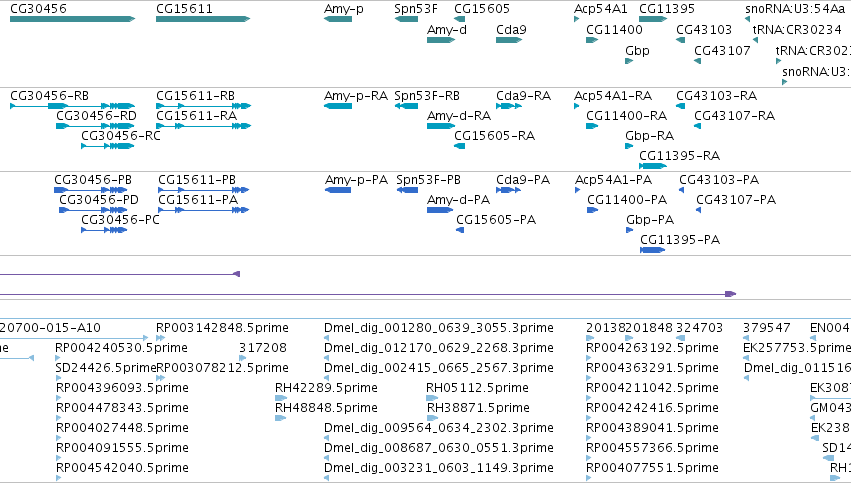Select the CG30456 gene feature

tap(72, 19)
